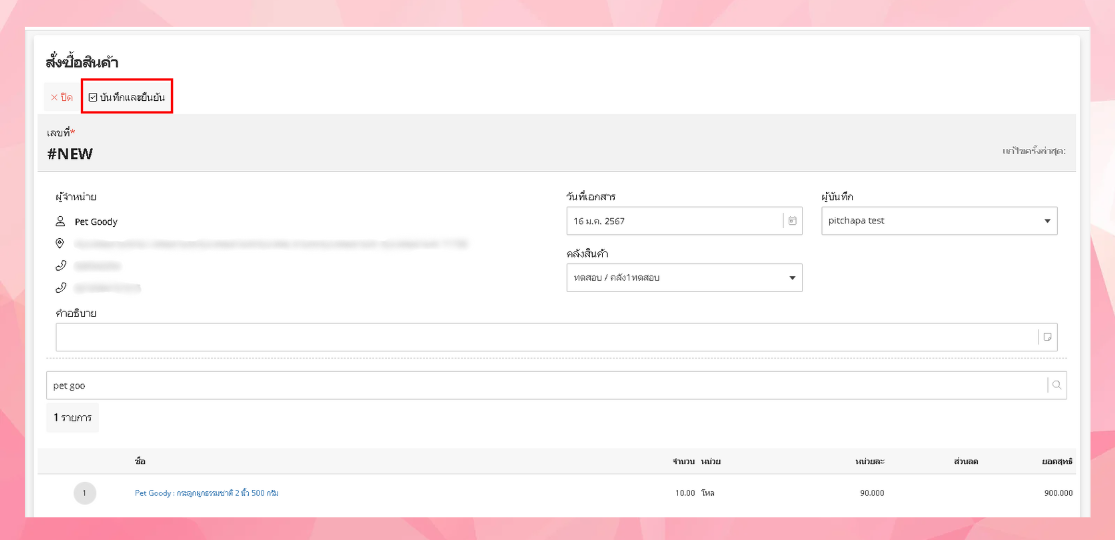Click the 10.00 quantity cell

(684, 493)
